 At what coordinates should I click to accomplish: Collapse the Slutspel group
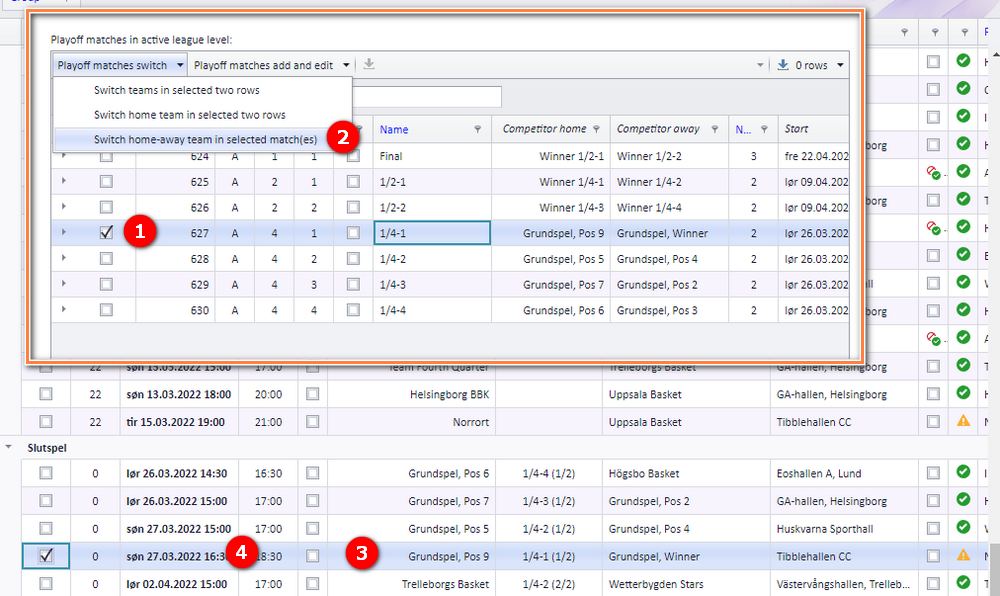click(x=8, y=447)
